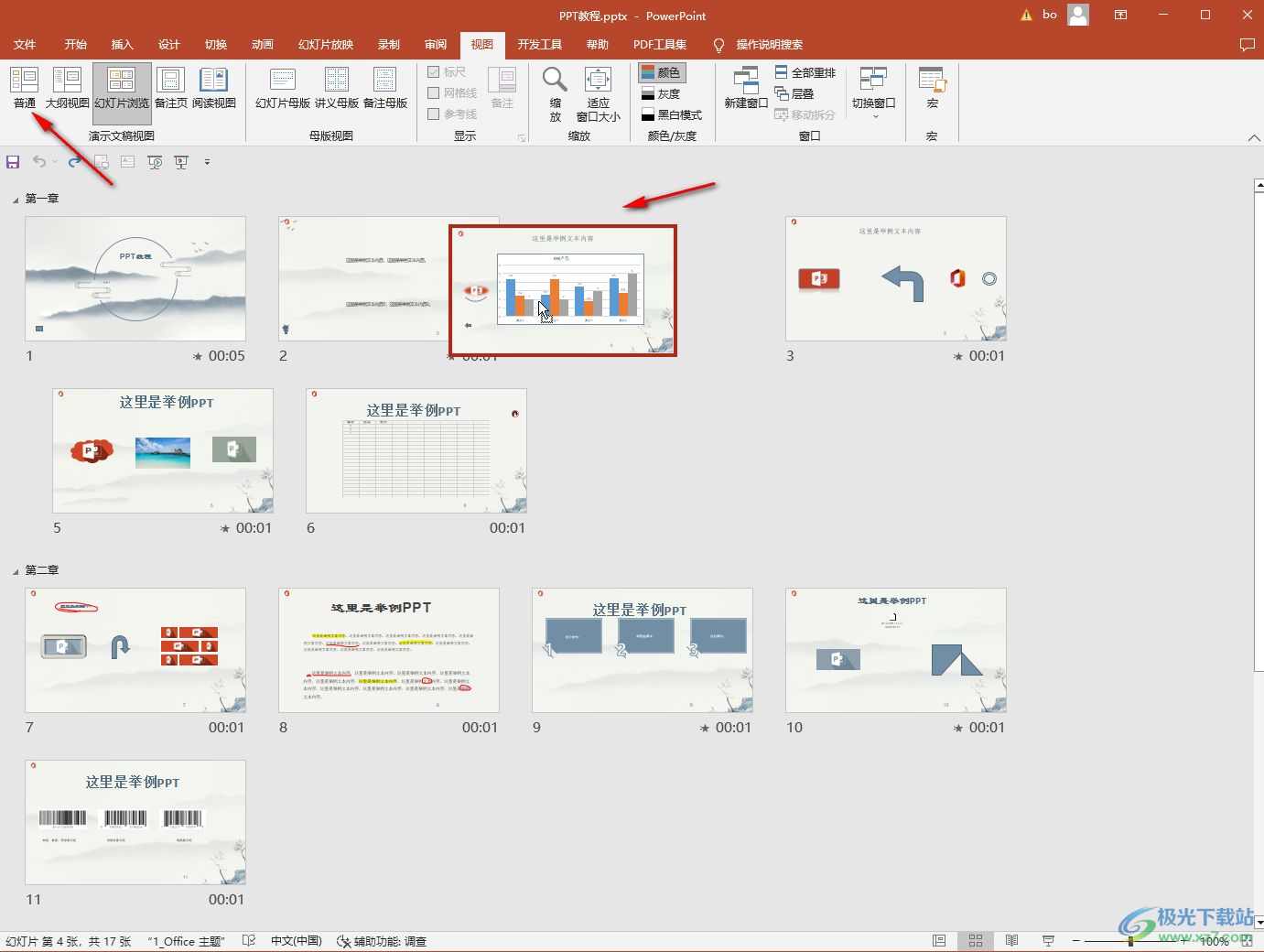This screenshot has width=1264, height=952.
Task: Open the File (文件) tab
Action: point(25,45)
